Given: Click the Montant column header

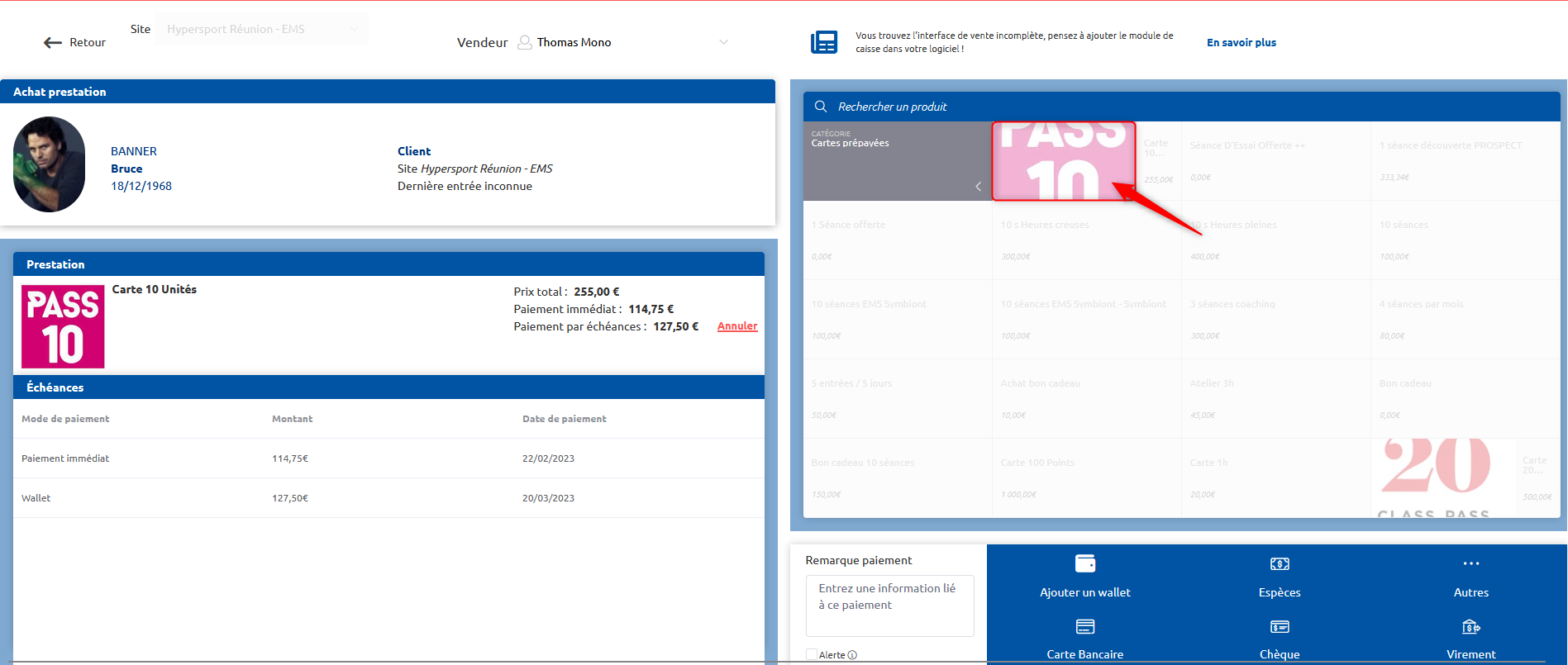Looking at the screenshot, I should tap(292, 419).
